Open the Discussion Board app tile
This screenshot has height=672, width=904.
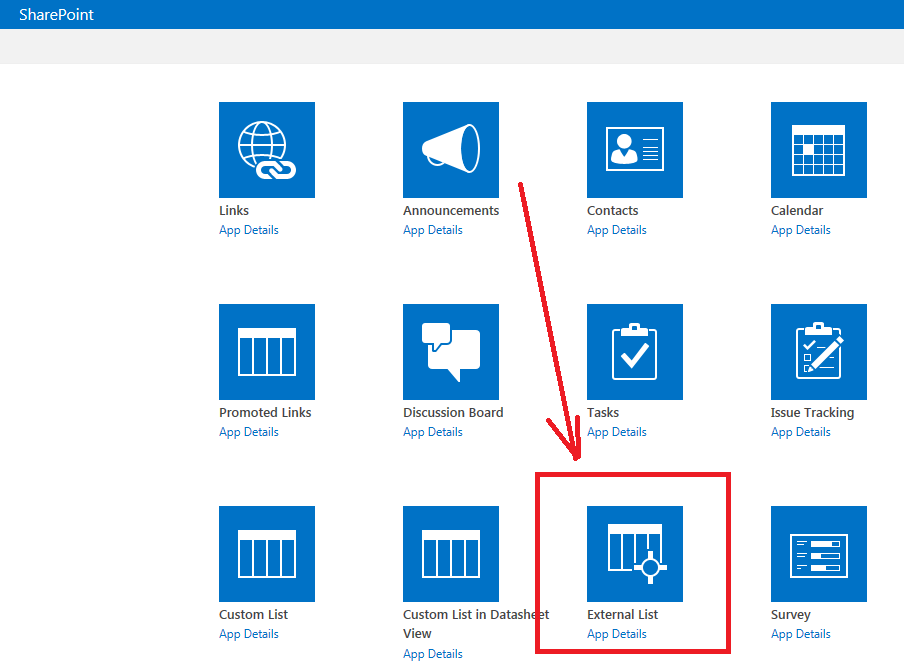point(450,352)
